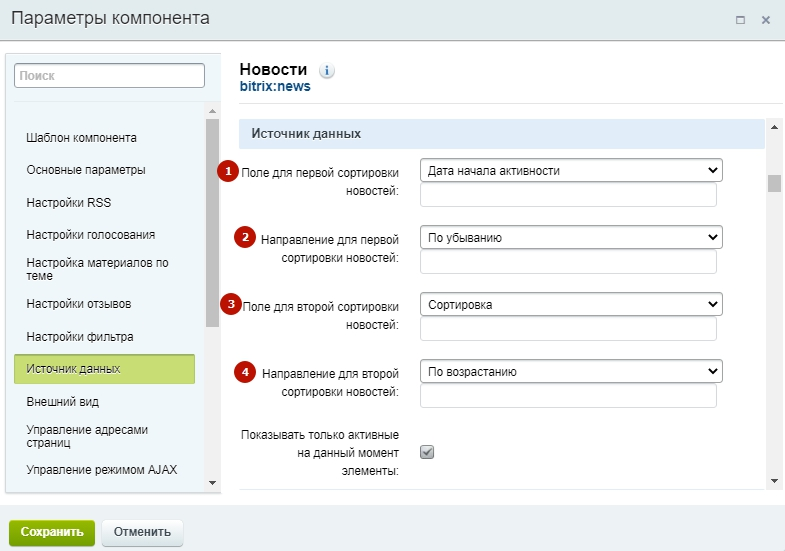Click the red number 4 marker
The height and width of the screenshot is (551, 785).
pos(244,371)
